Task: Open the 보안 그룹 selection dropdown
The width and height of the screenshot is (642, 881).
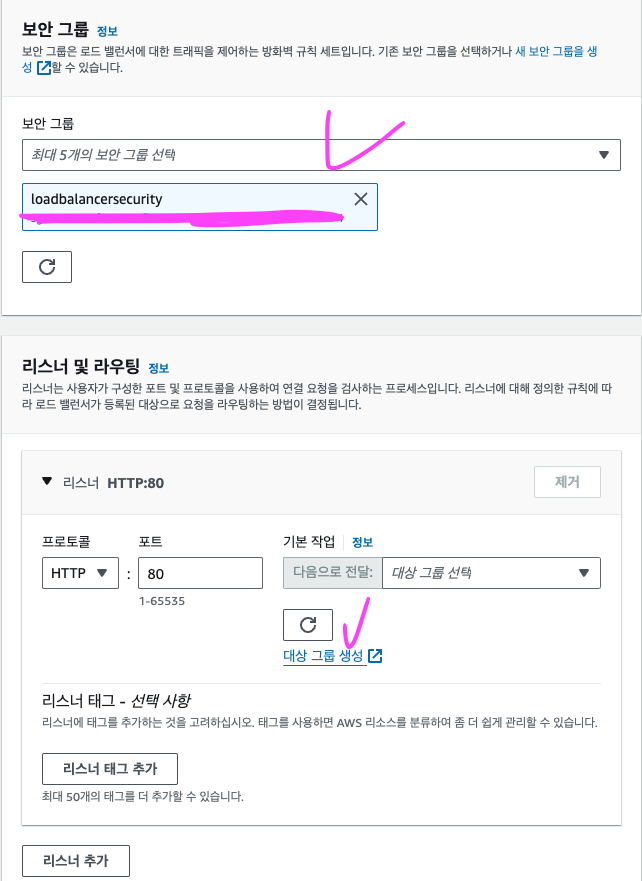Action: coord(321,155)
